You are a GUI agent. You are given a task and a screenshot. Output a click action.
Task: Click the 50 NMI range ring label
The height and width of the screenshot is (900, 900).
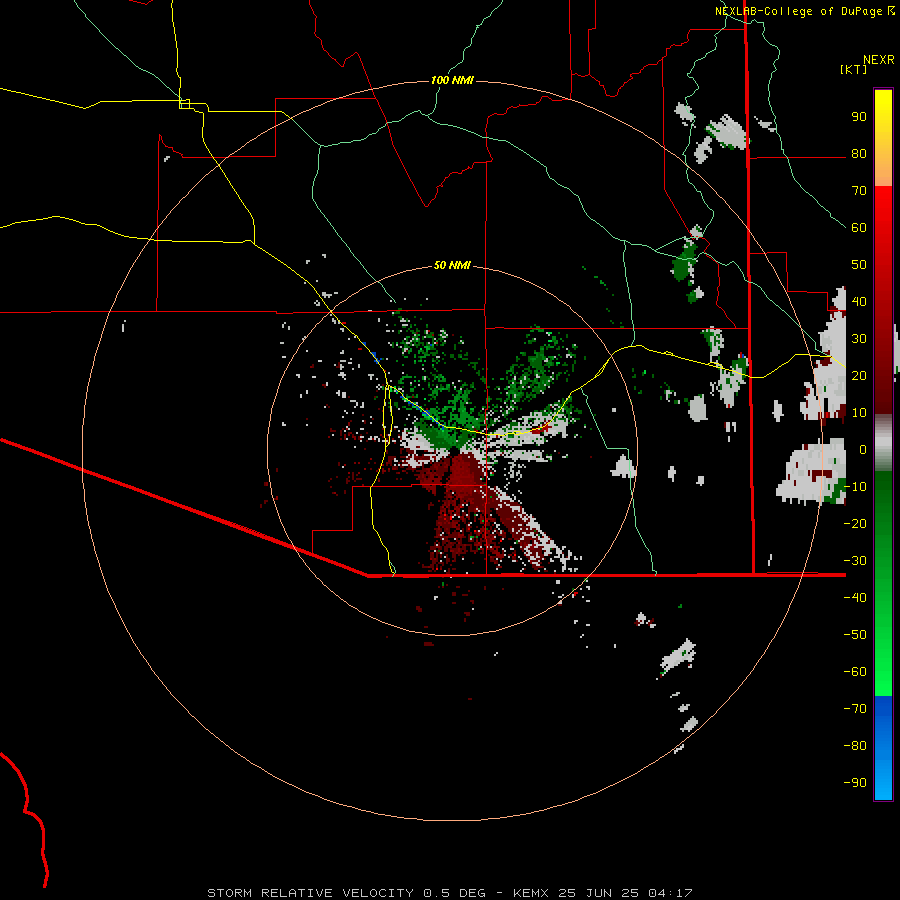(452, 265)
